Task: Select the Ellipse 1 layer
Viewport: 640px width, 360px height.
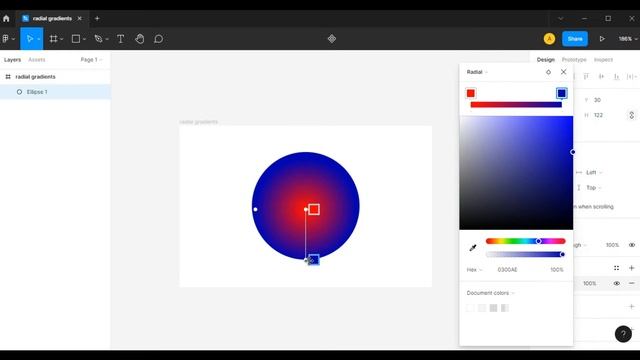Action: tap(55, 92)
